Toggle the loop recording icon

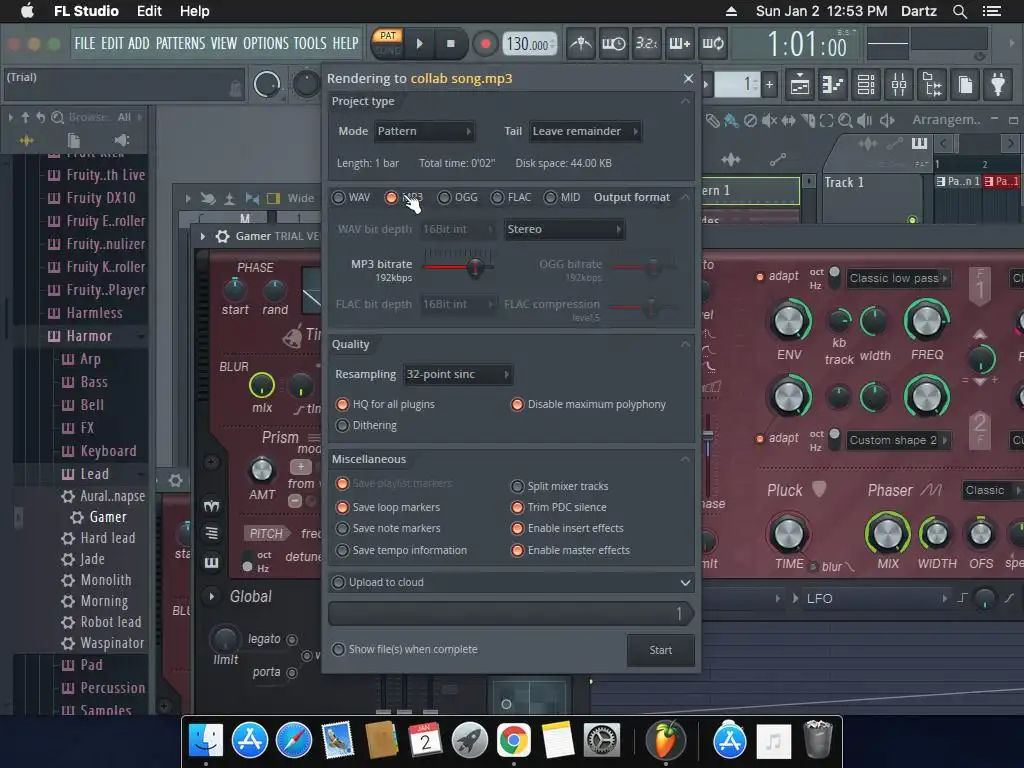[712, 44]
